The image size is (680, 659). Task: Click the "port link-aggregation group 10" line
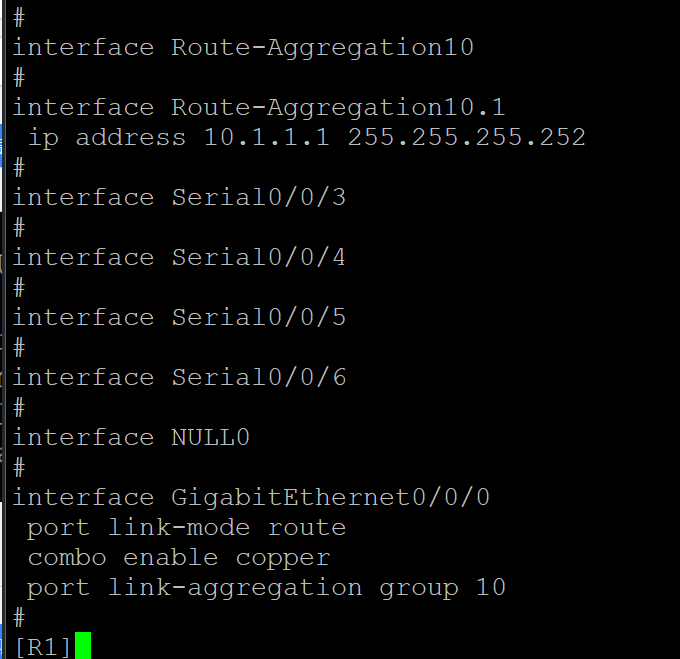pyautogui.click(x=266, y=587)
